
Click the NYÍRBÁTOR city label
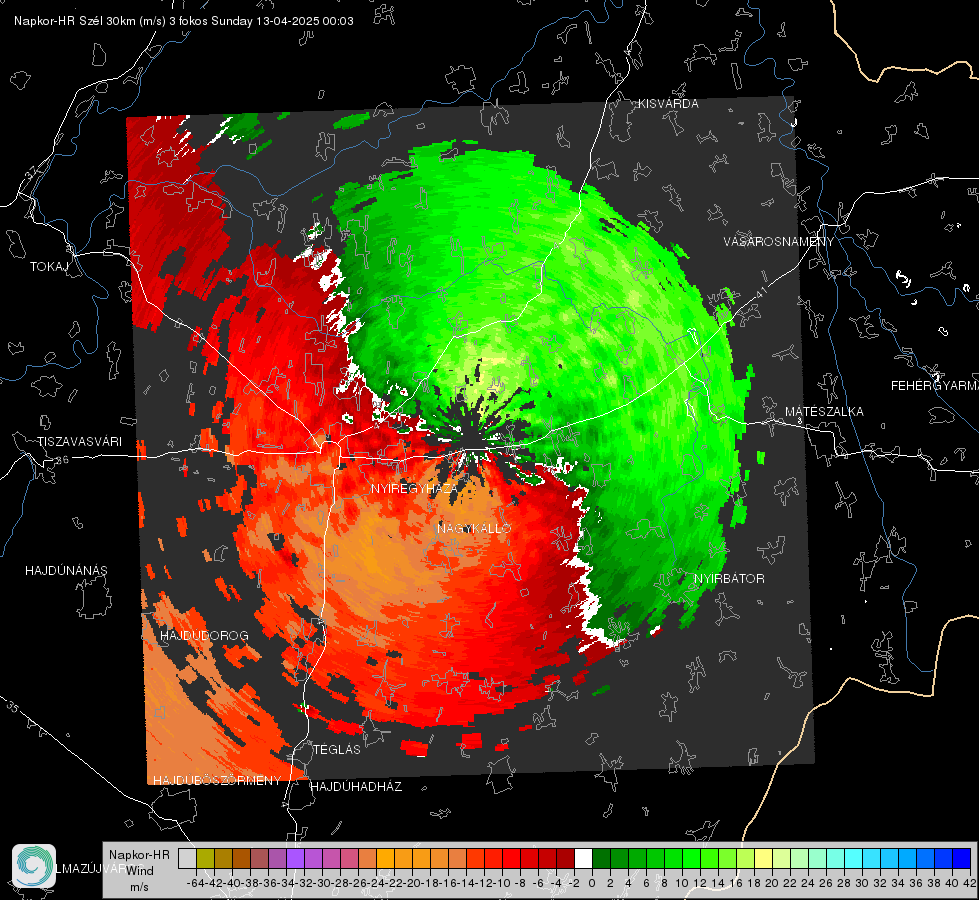pyautogui.click(x=729, y=578)
